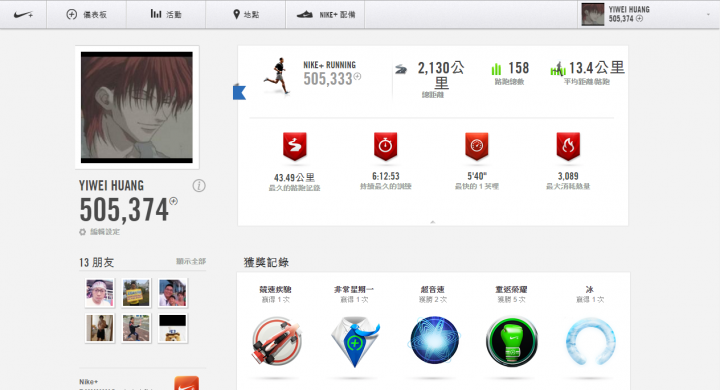Click the 5'40" fastest mile record
Viewport: 720px width, 390px height.
[x=477, y=176]
